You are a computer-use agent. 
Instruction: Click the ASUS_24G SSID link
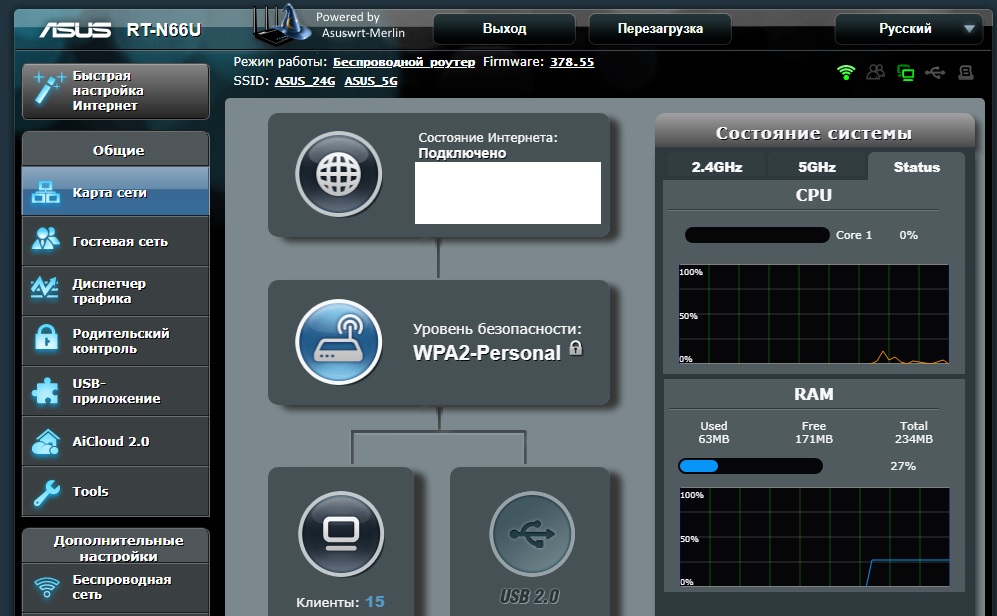(305, 81)
